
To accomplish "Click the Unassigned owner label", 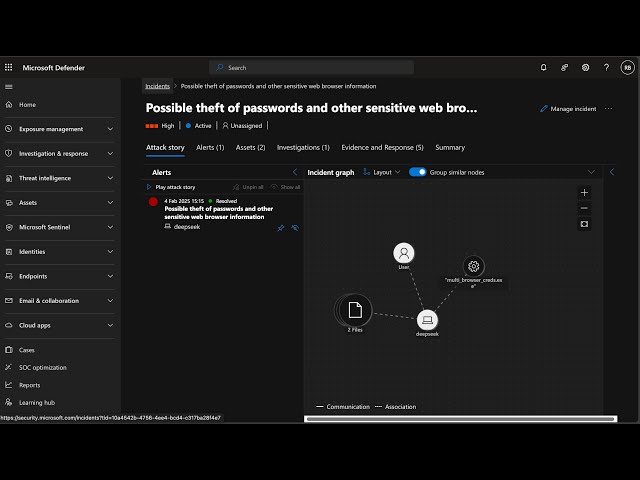I will (242, 126).
